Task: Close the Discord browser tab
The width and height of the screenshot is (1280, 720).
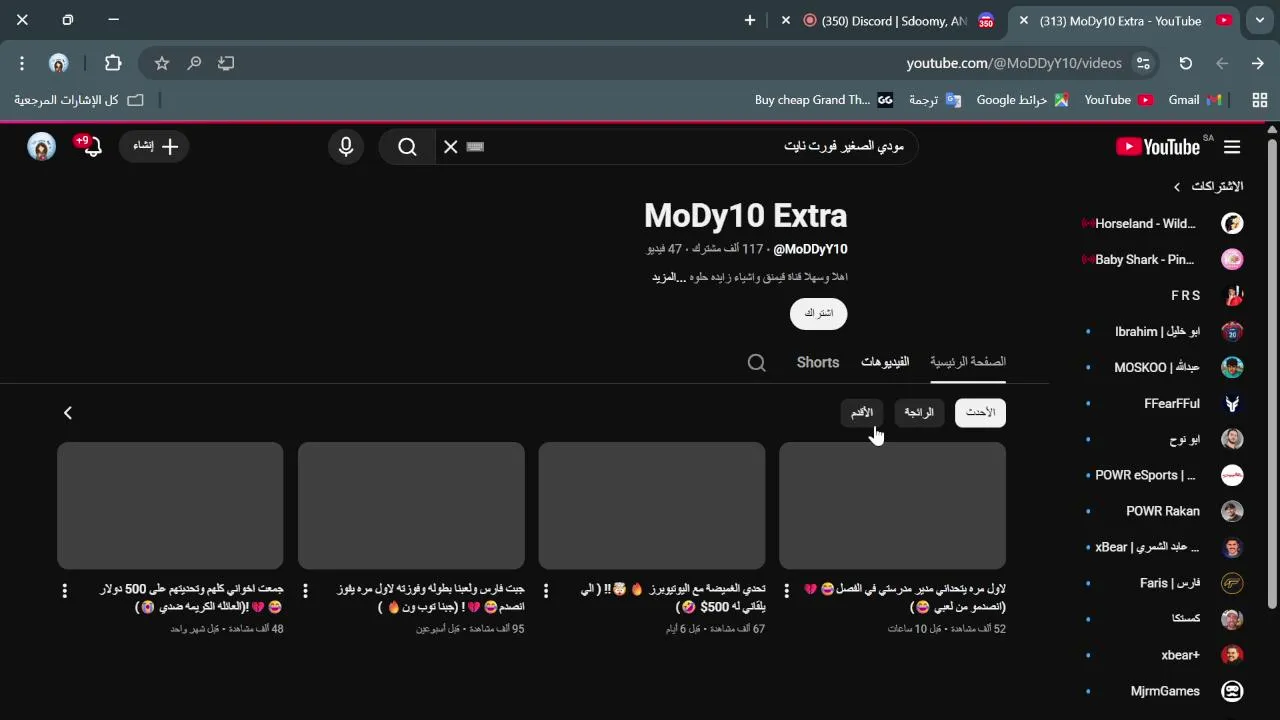Action: 786,20
